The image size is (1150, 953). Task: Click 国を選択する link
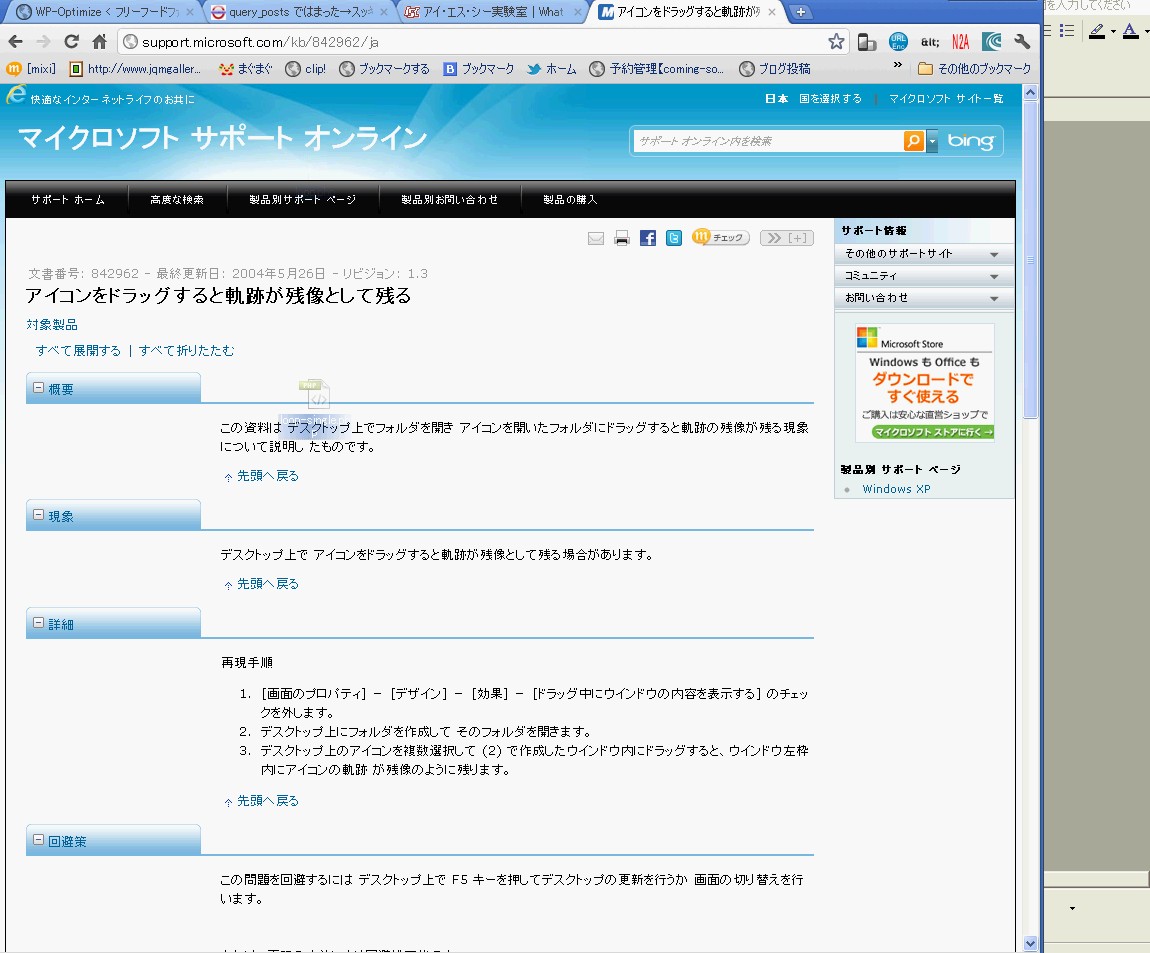830,98
